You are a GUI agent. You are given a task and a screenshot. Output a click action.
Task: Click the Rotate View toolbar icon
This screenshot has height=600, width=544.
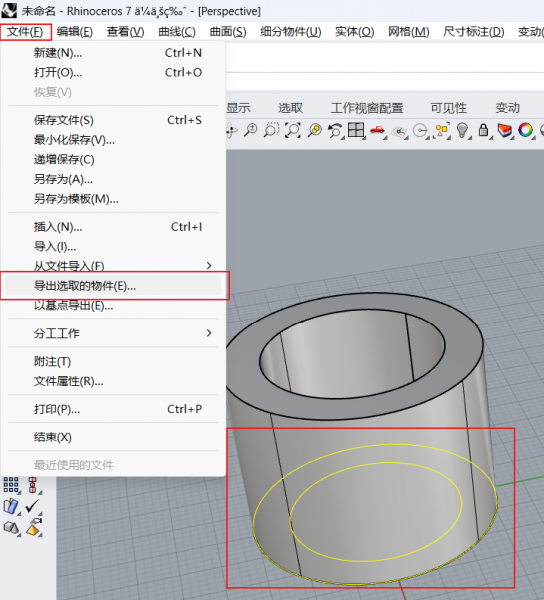coord(231,130)
